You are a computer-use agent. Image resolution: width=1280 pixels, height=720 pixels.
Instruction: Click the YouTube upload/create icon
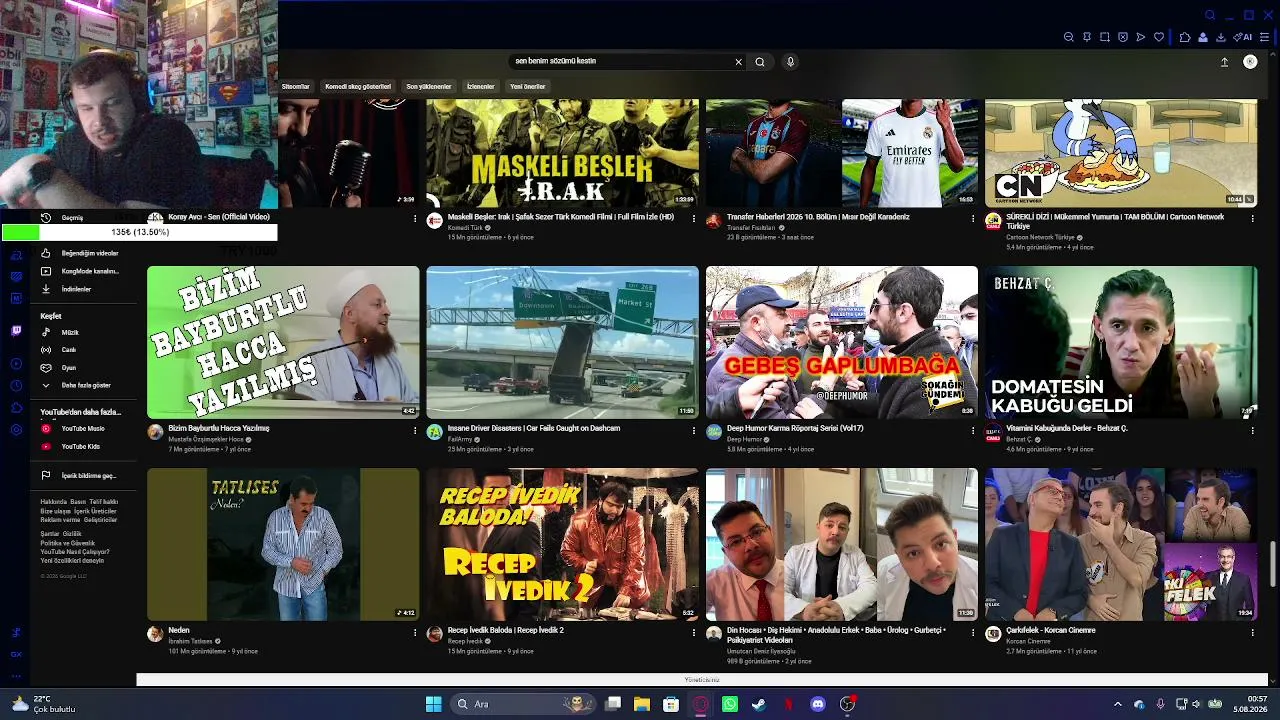tap(1224, 62)
